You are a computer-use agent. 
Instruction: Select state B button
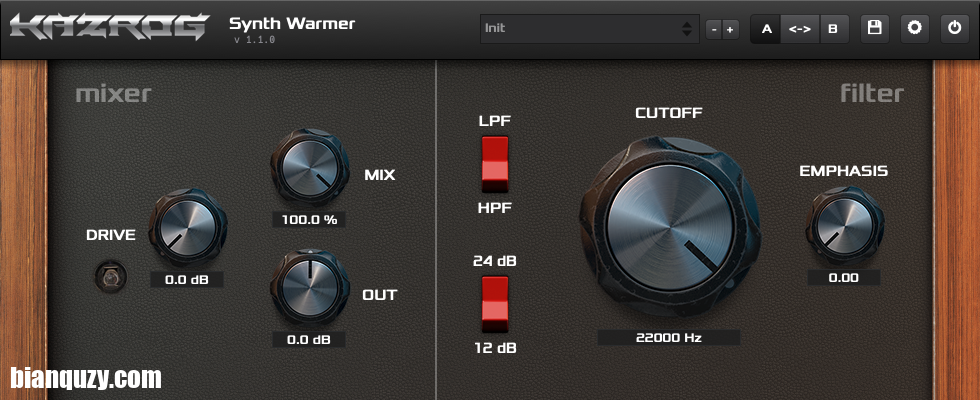832,29
